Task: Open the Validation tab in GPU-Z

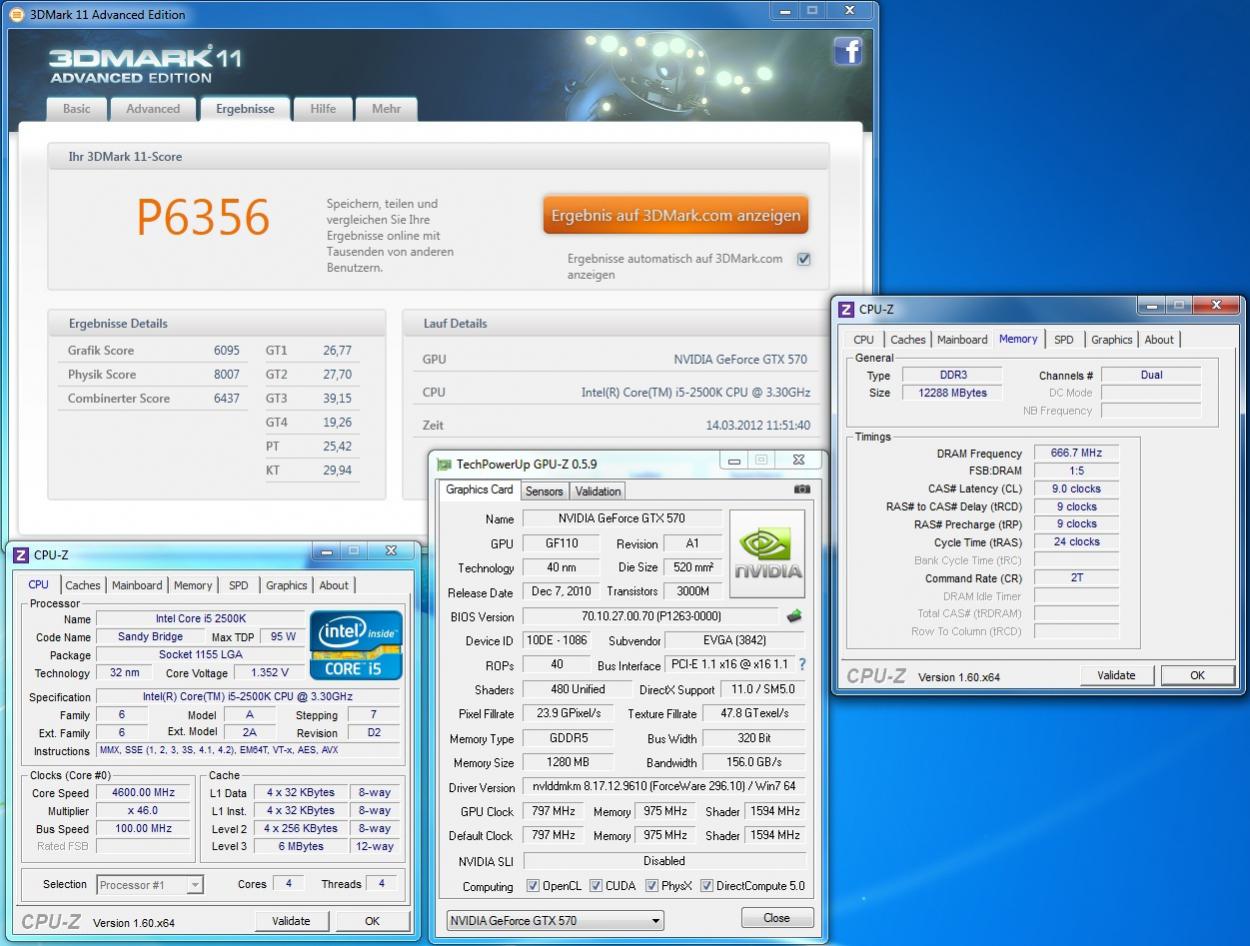Action: click(x=598, y=491)
